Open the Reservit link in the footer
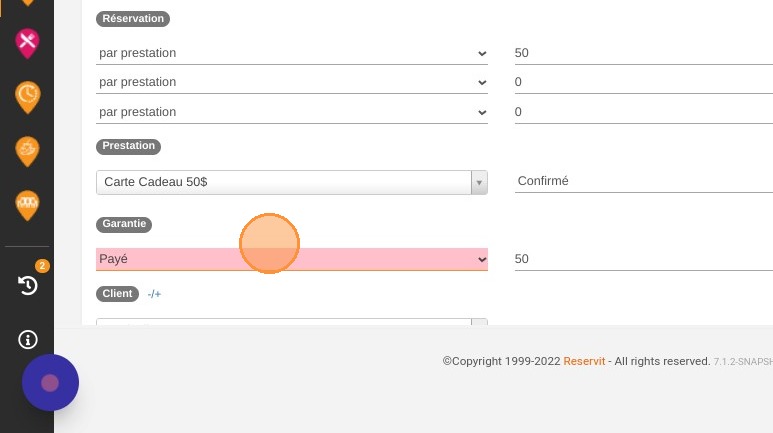The image size is (773, 433). [584, 361]
